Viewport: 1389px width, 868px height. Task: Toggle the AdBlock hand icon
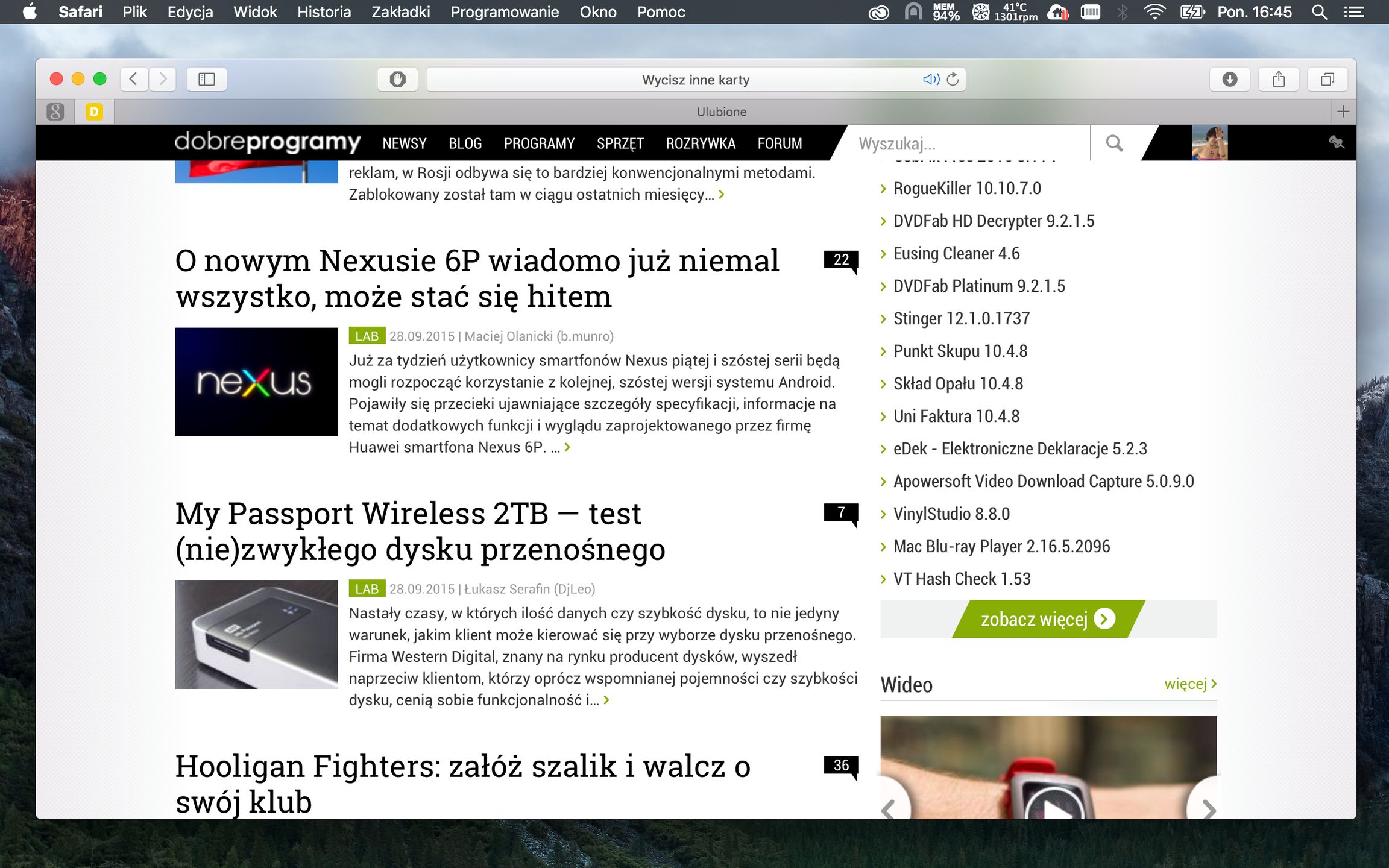398,78
